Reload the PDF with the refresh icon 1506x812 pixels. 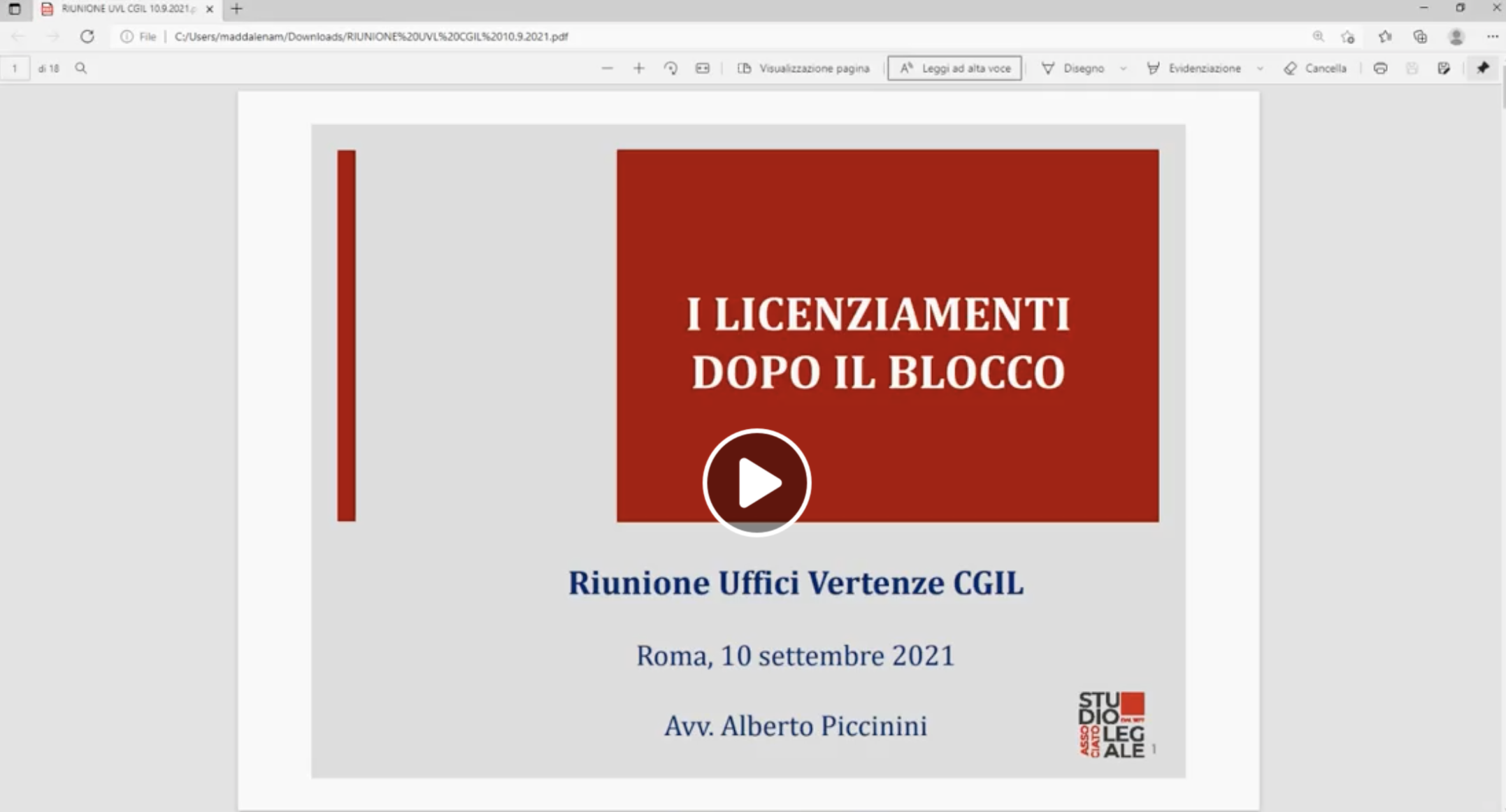click(87, 36)
